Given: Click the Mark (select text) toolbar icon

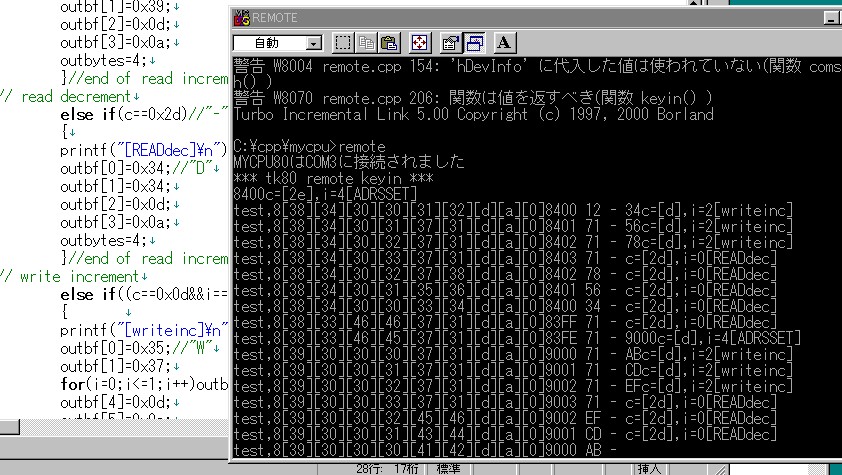Looking at the screenshot, I should click(343, 43).
